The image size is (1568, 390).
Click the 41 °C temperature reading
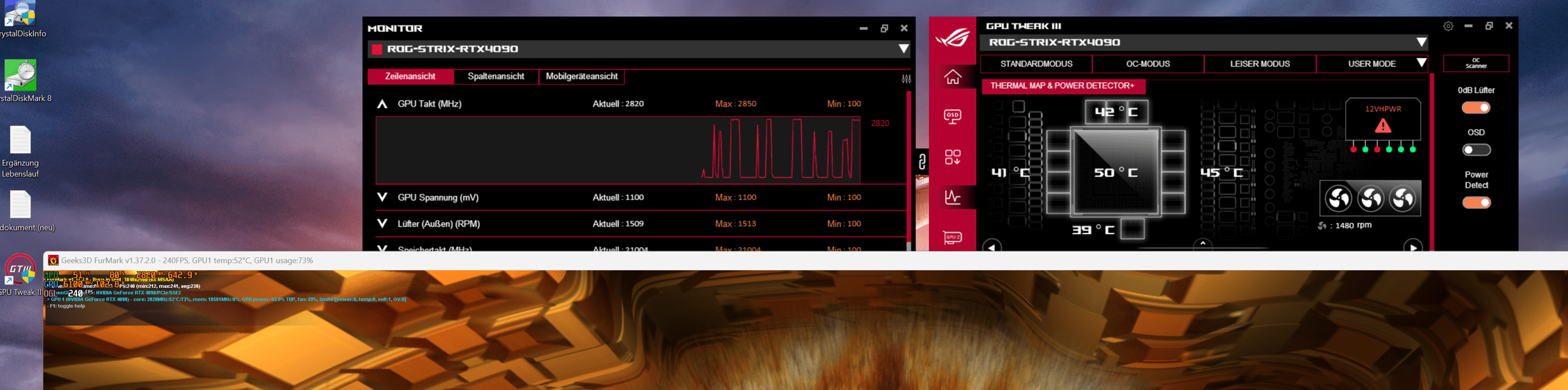point(1011,173)
